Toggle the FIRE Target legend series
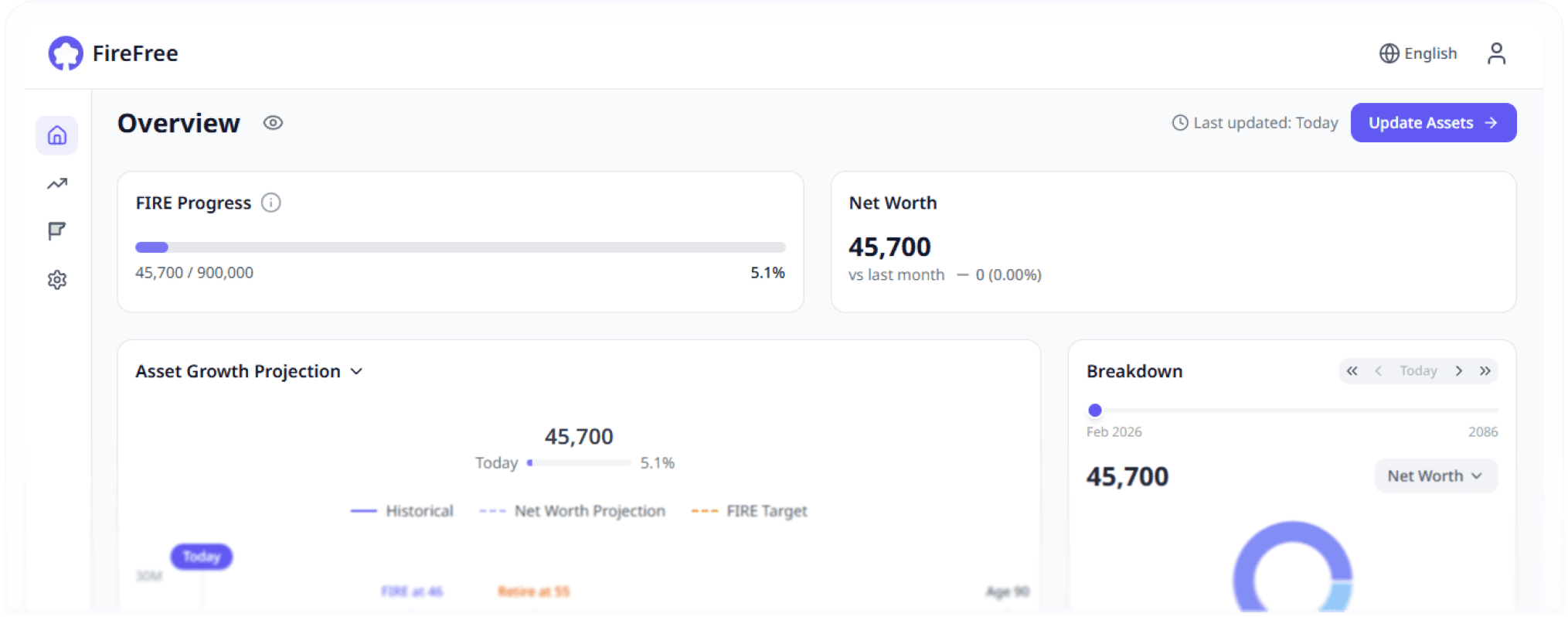Screen dimensions: 1568x617 point(749,511)
